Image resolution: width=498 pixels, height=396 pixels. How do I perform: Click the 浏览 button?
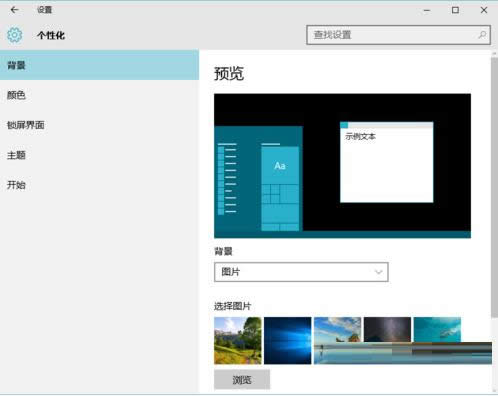[242, 380]
